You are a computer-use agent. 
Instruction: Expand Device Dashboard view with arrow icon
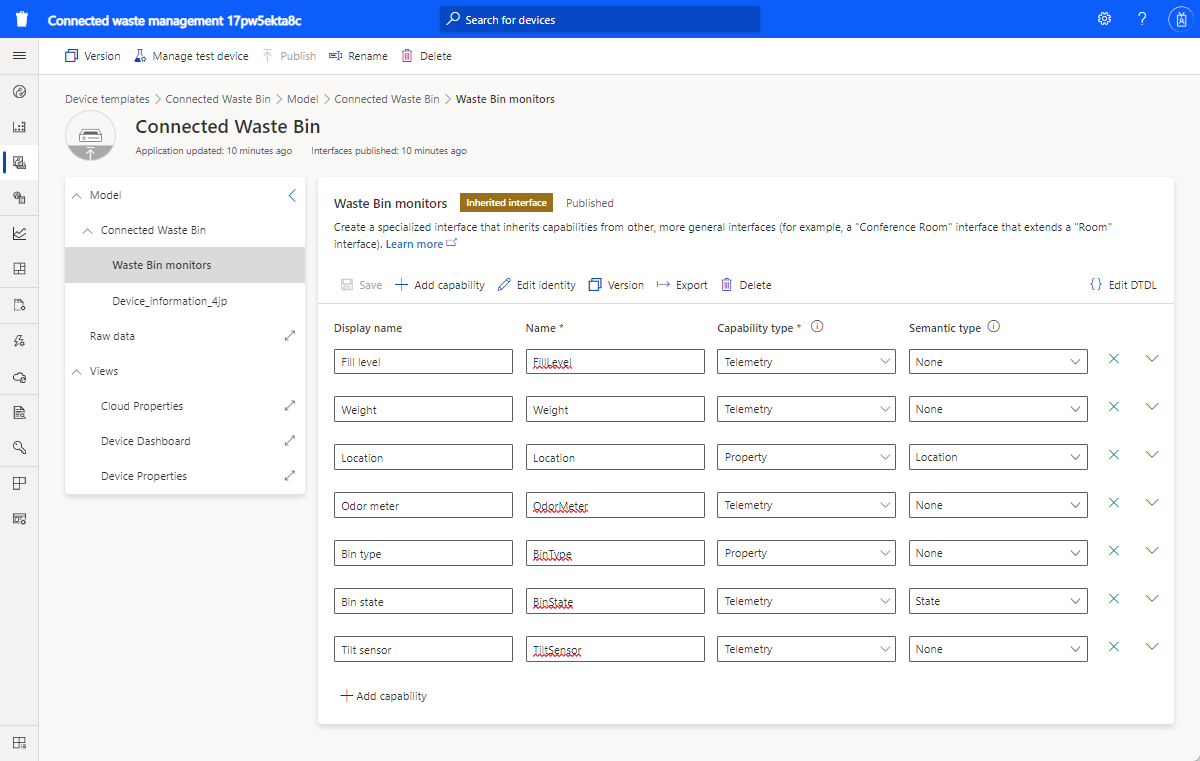[290, 441]
